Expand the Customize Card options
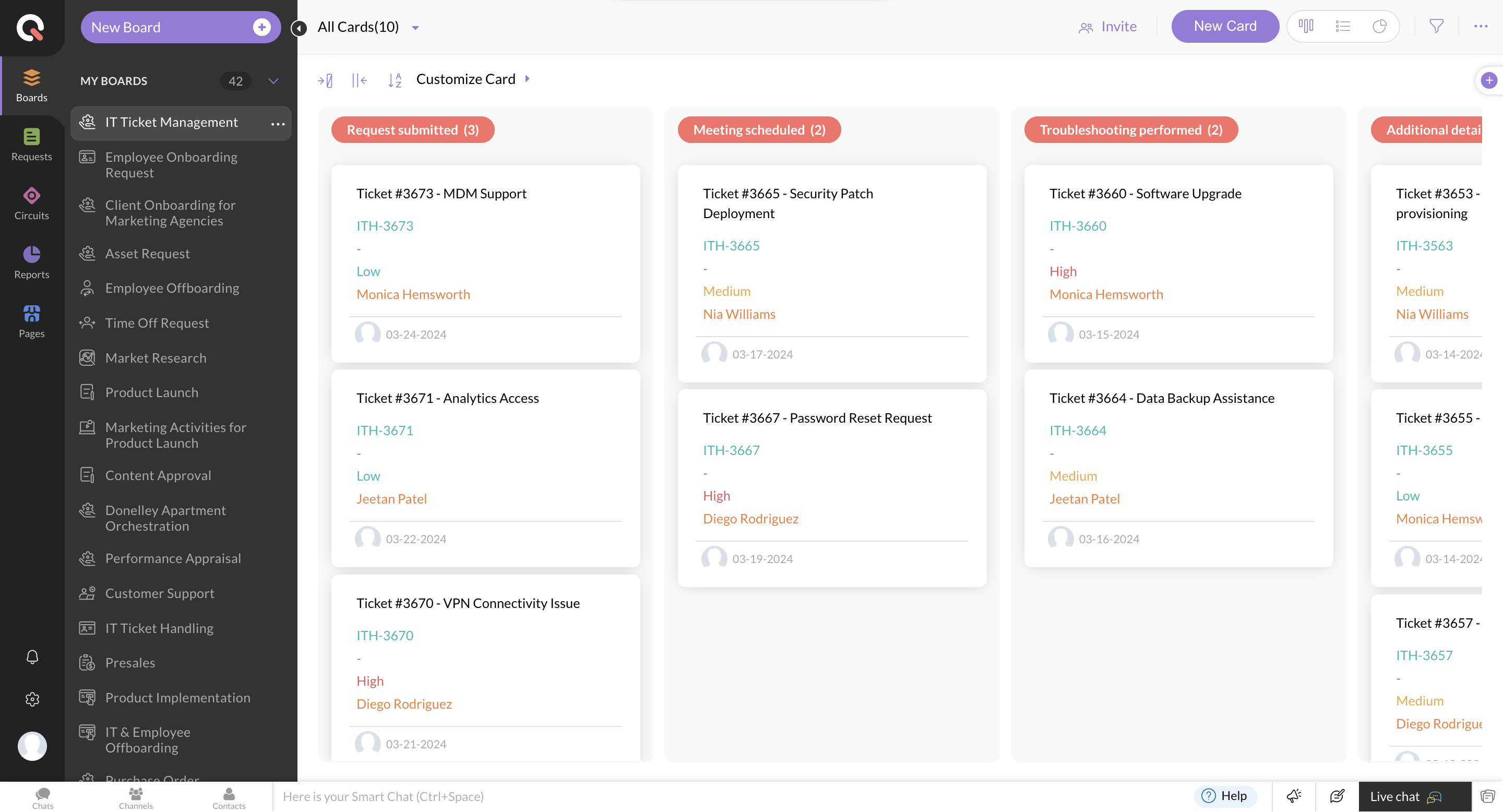1503x812 pixels. [528, 79]
